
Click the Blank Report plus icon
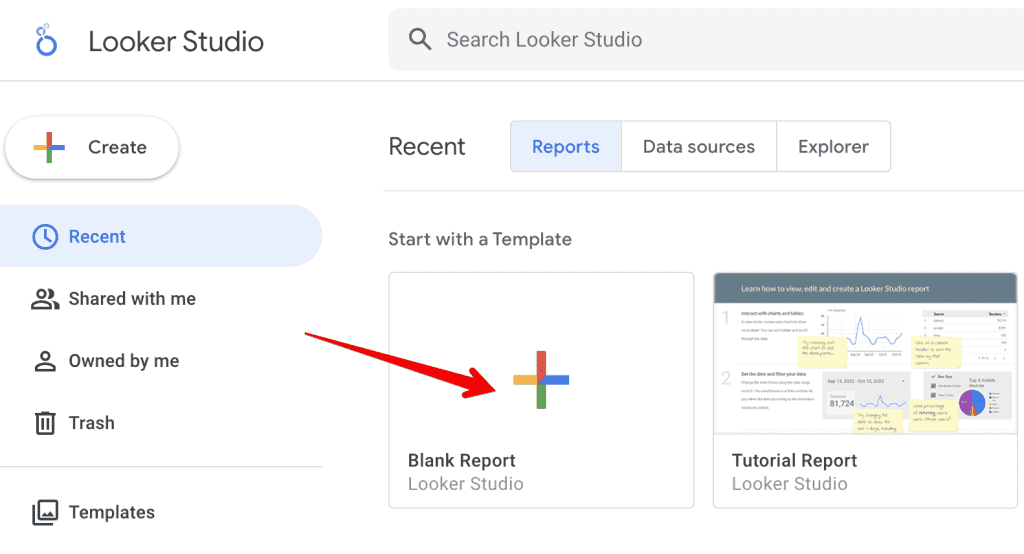[541, 380]
